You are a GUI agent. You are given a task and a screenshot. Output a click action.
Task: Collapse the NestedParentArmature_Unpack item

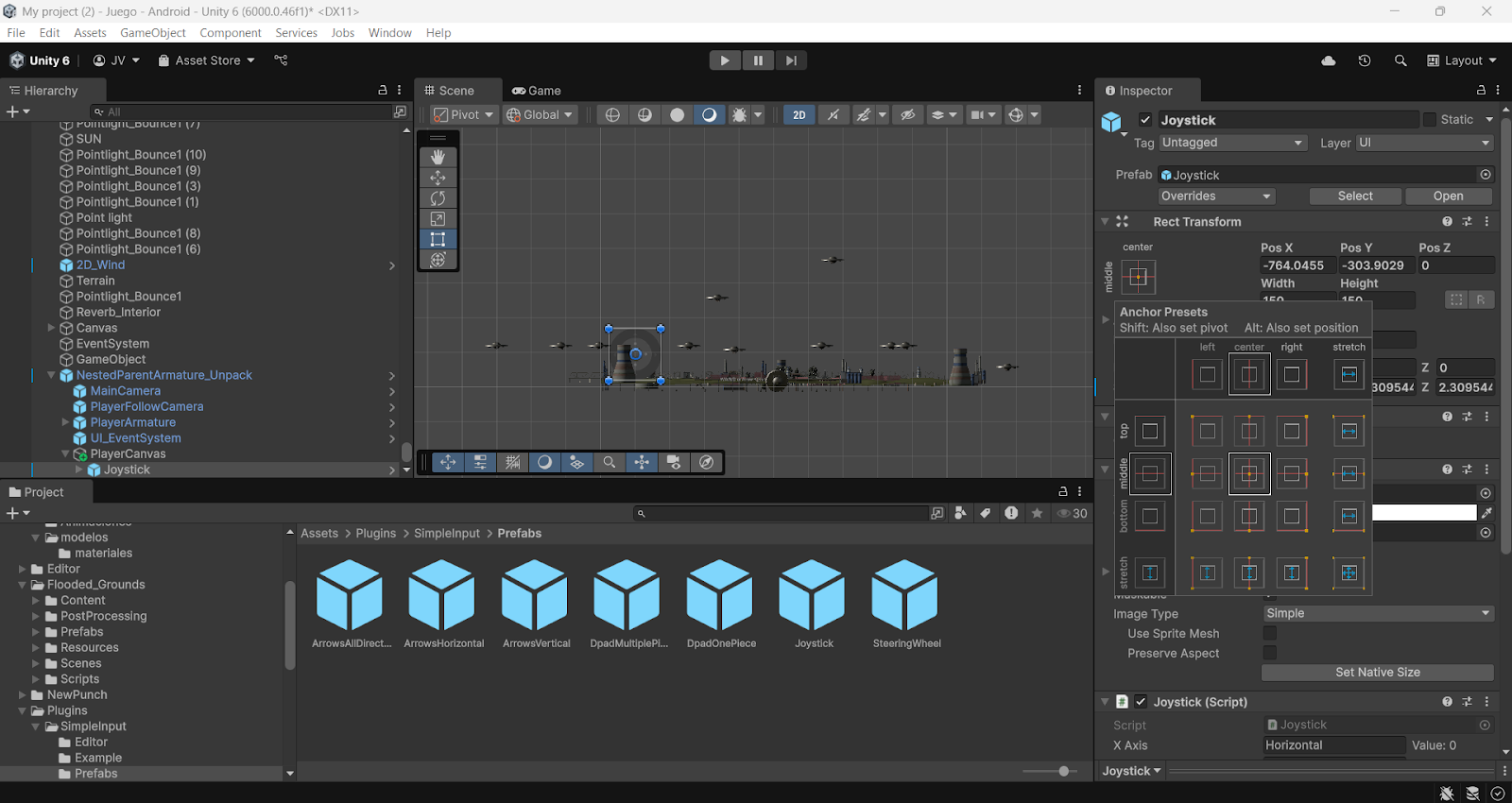point(51,375)
